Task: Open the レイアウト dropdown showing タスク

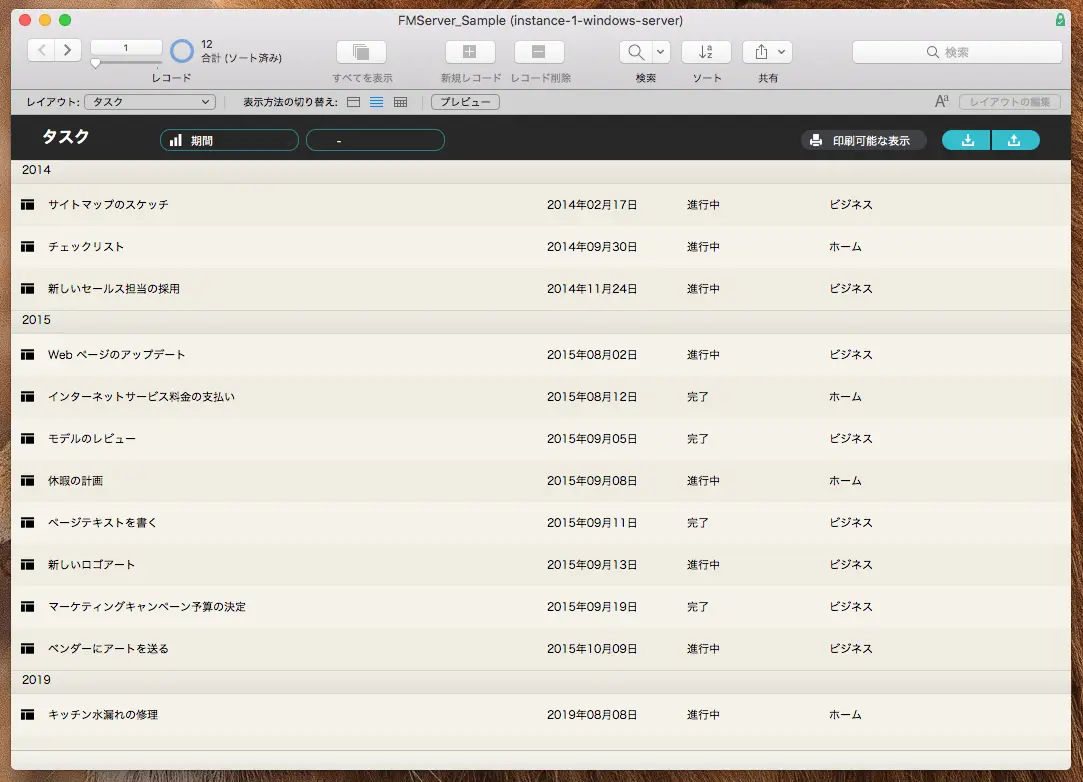Action: pos(148,101)
